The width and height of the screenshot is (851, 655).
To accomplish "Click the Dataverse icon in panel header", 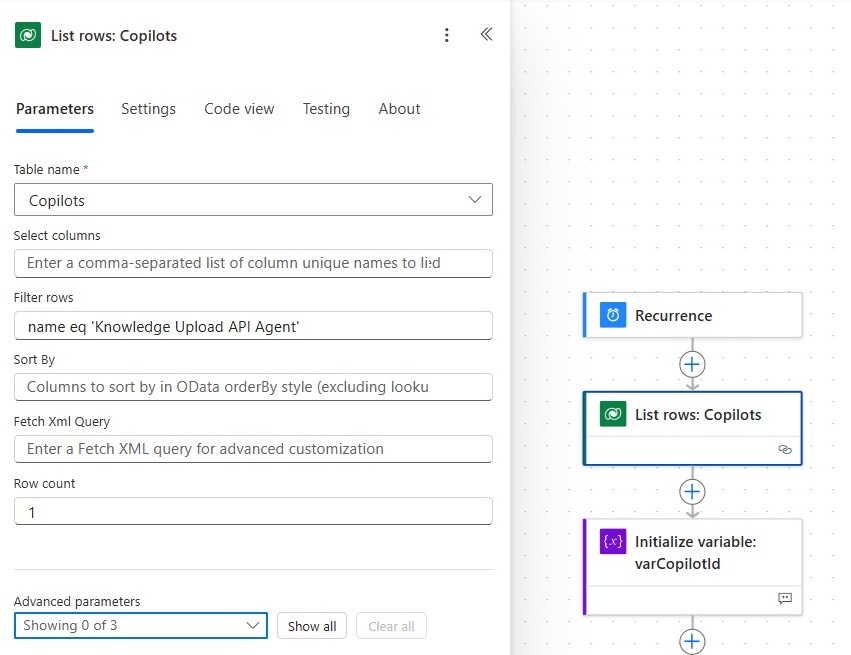I will point(28,35).
